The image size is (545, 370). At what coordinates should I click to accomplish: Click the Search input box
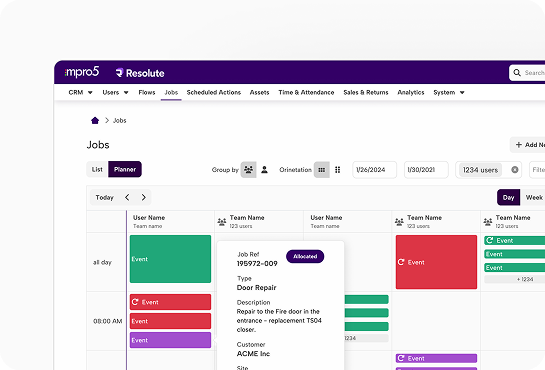coord(527,73)
